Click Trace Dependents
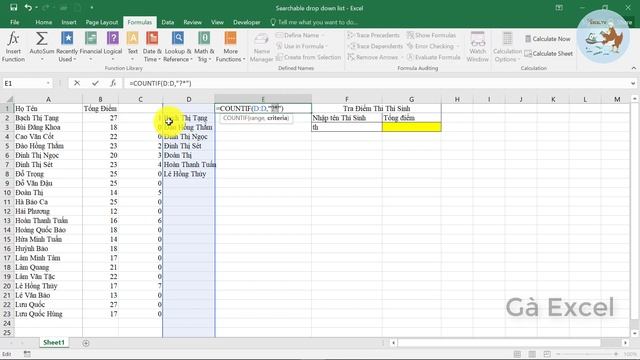 pos(375,46)
